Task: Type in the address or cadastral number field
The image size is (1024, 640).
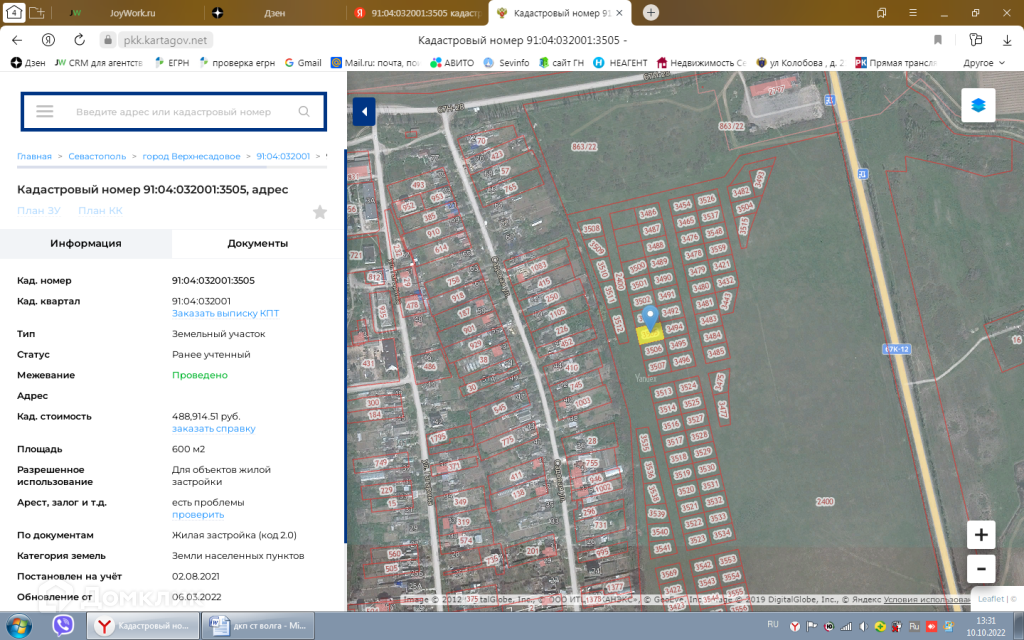Action: pyautogui.click(x=173, y=112)
